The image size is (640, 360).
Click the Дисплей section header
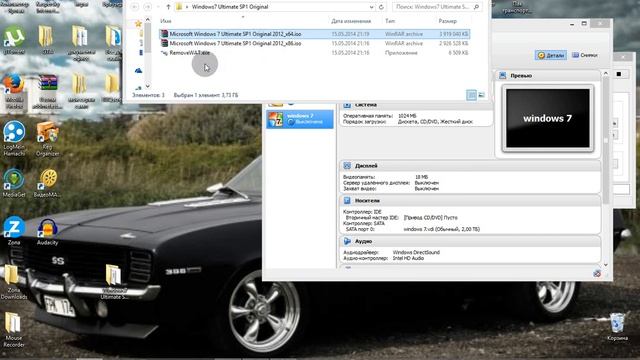tap(470, 166)
